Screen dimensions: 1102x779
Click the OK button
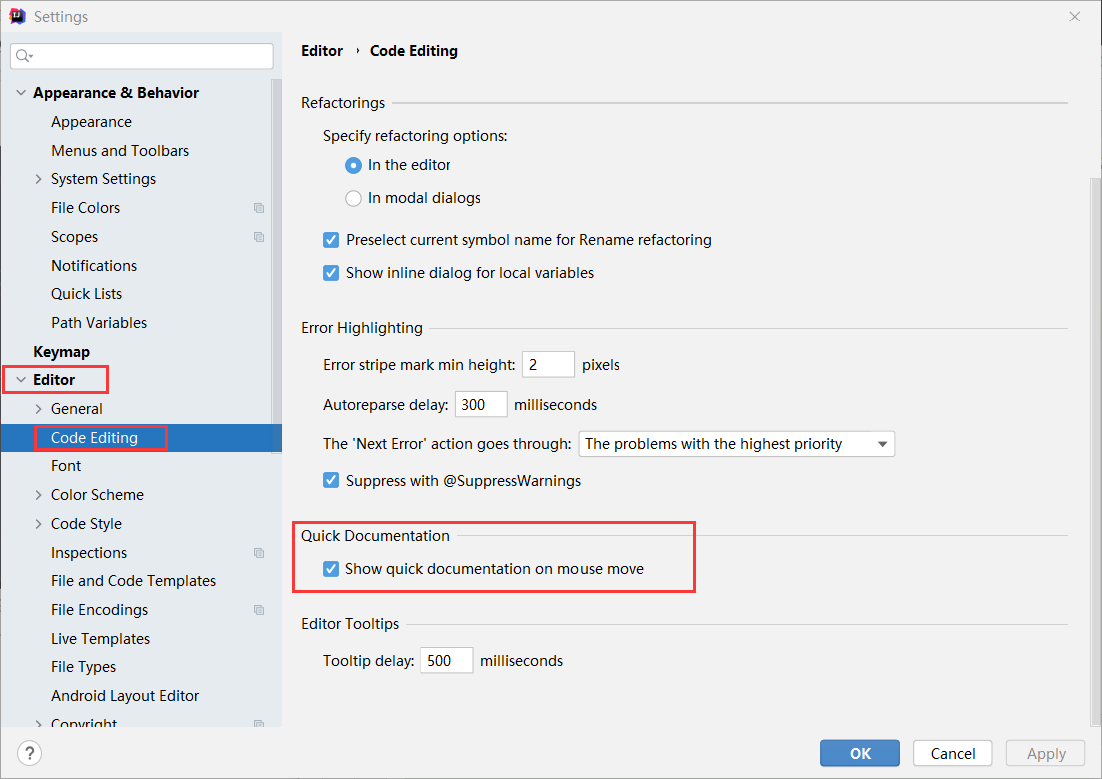860,754
